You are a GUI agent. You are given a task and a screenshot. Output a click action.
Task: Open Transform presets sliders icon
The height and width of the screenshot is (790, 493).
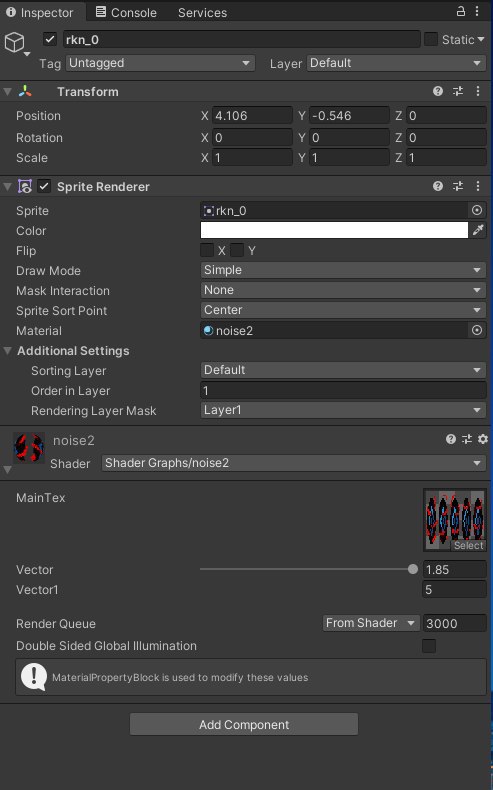click(458, 91)
